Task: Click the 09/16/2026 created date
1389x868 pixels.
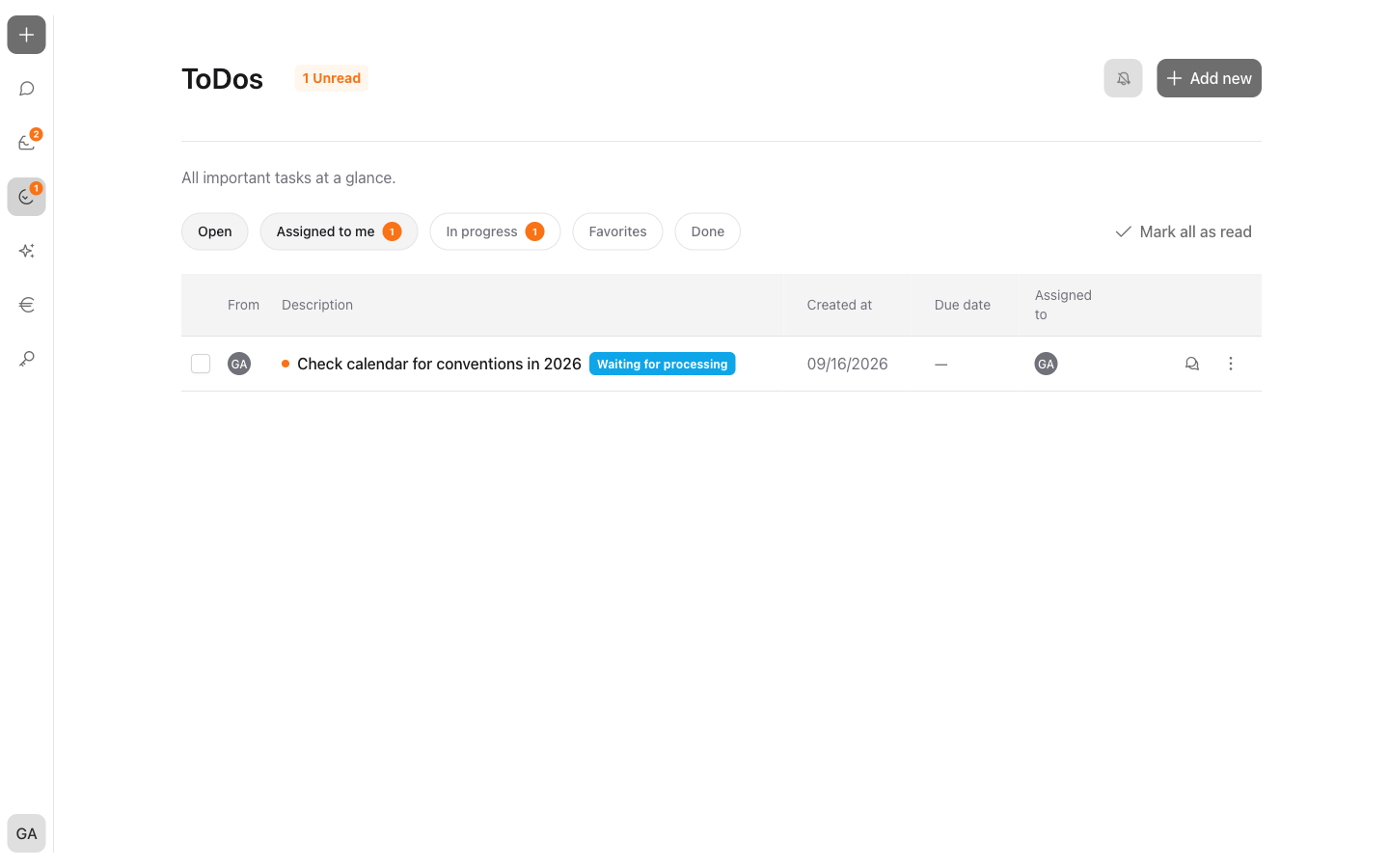Action: (x=848, y=364)
